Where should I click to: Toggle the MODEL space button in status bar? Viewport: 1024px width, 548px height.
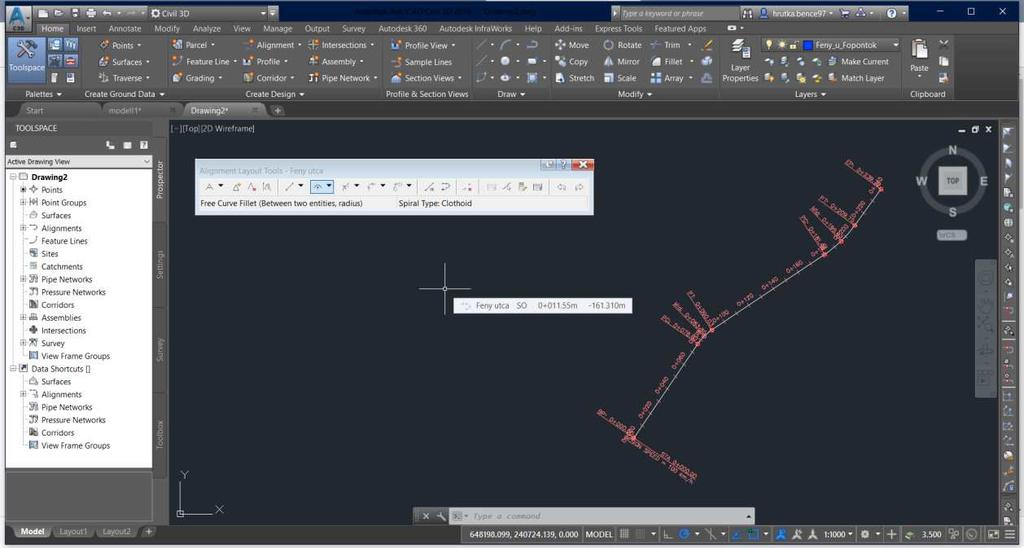click(x=599, y=534)
